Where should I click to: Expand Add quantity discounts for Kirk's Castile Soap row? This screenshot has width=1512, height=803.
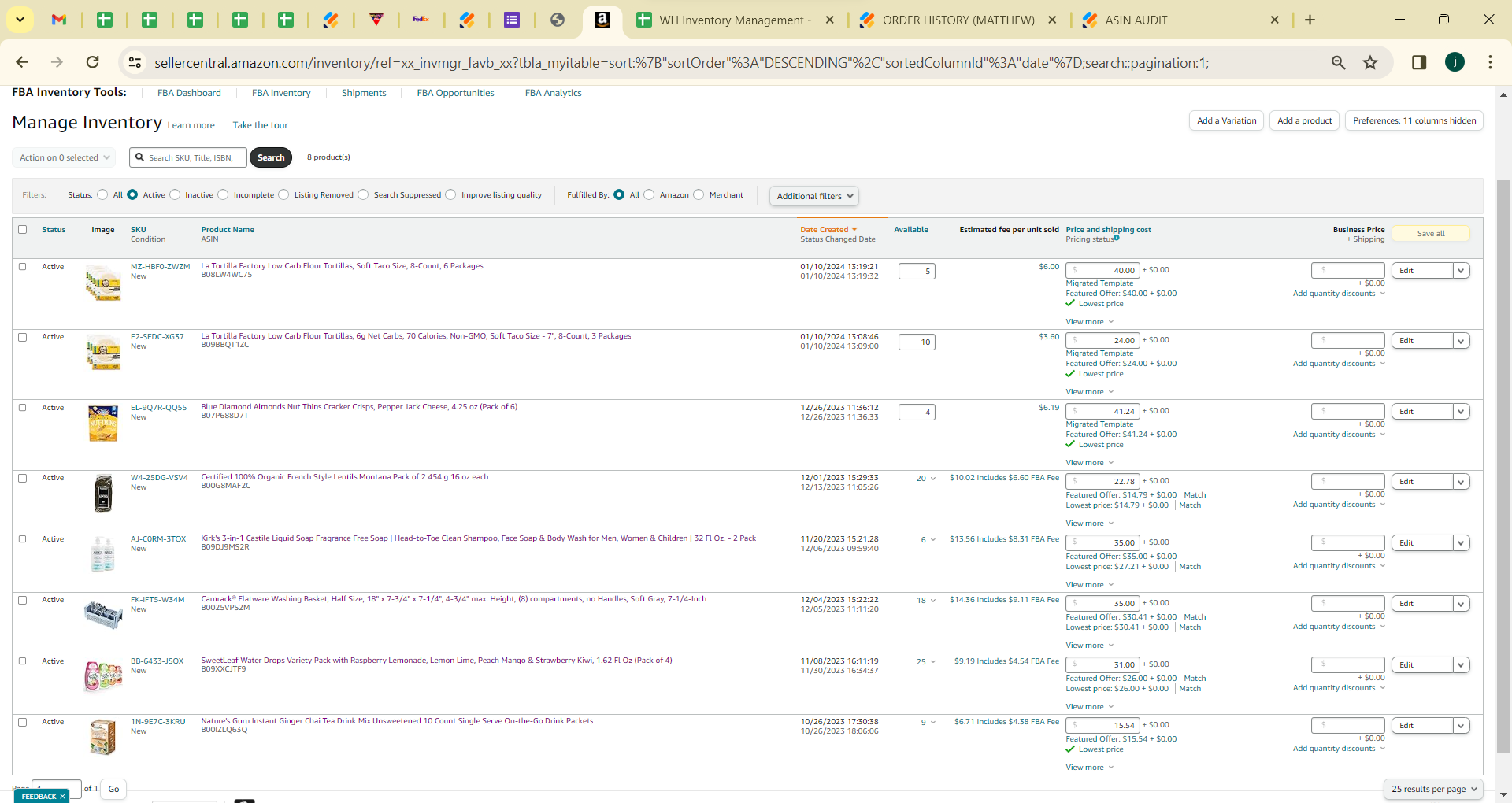click(x=1339, y=566)
